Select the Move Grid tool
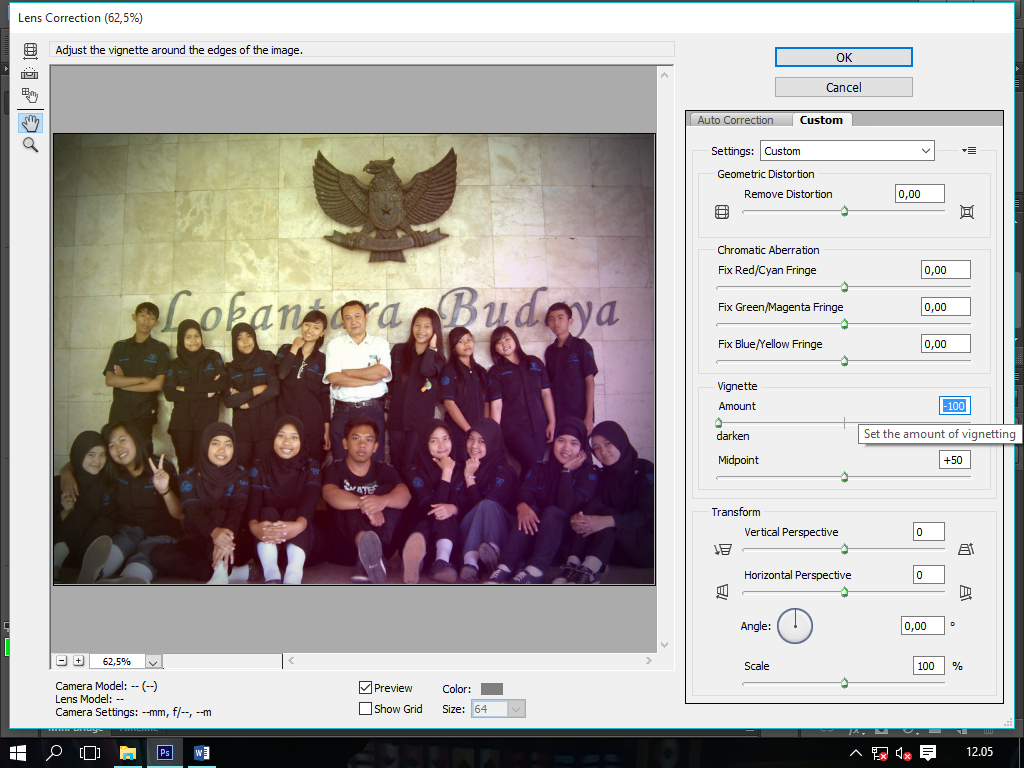This screenshot has height=768, width=1024. point(30,95)
